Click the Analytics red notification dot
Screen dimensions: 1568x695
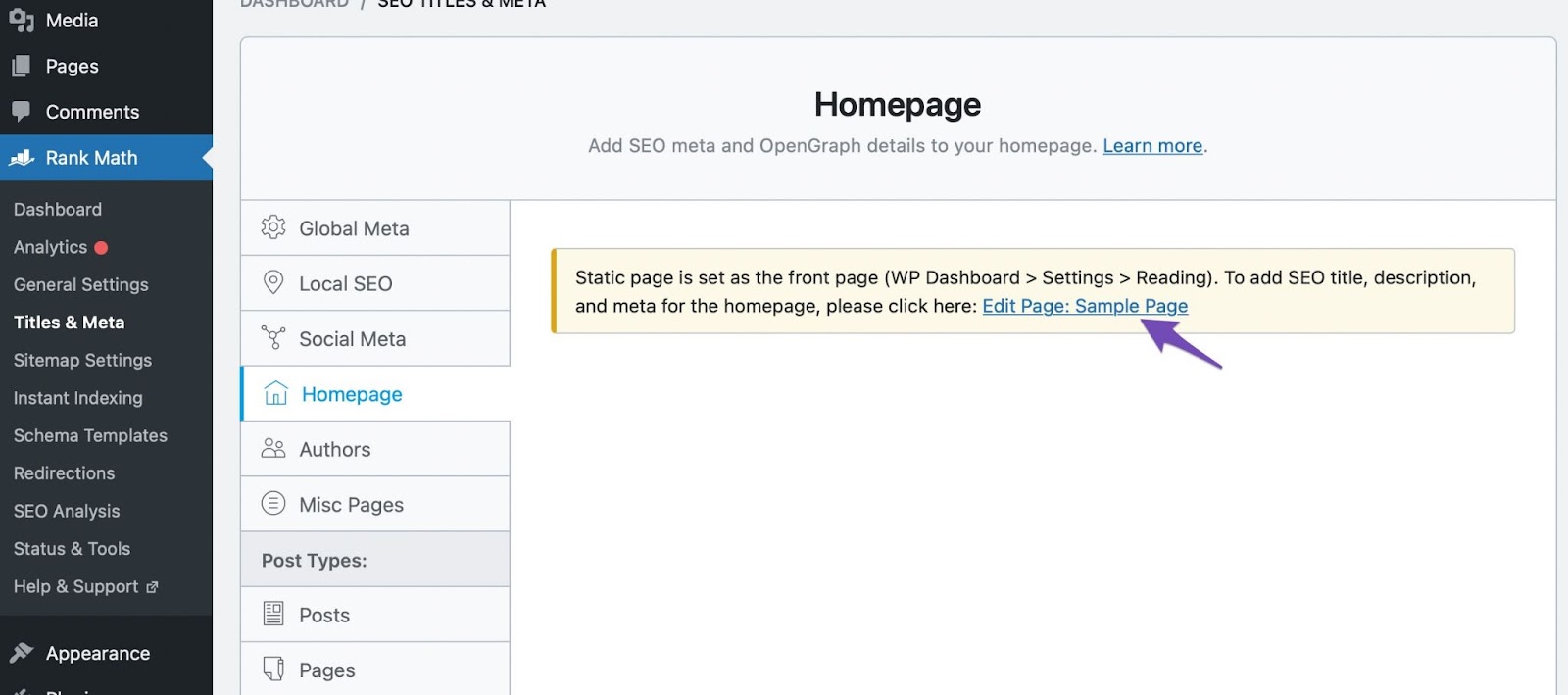[x=101, y=248]
